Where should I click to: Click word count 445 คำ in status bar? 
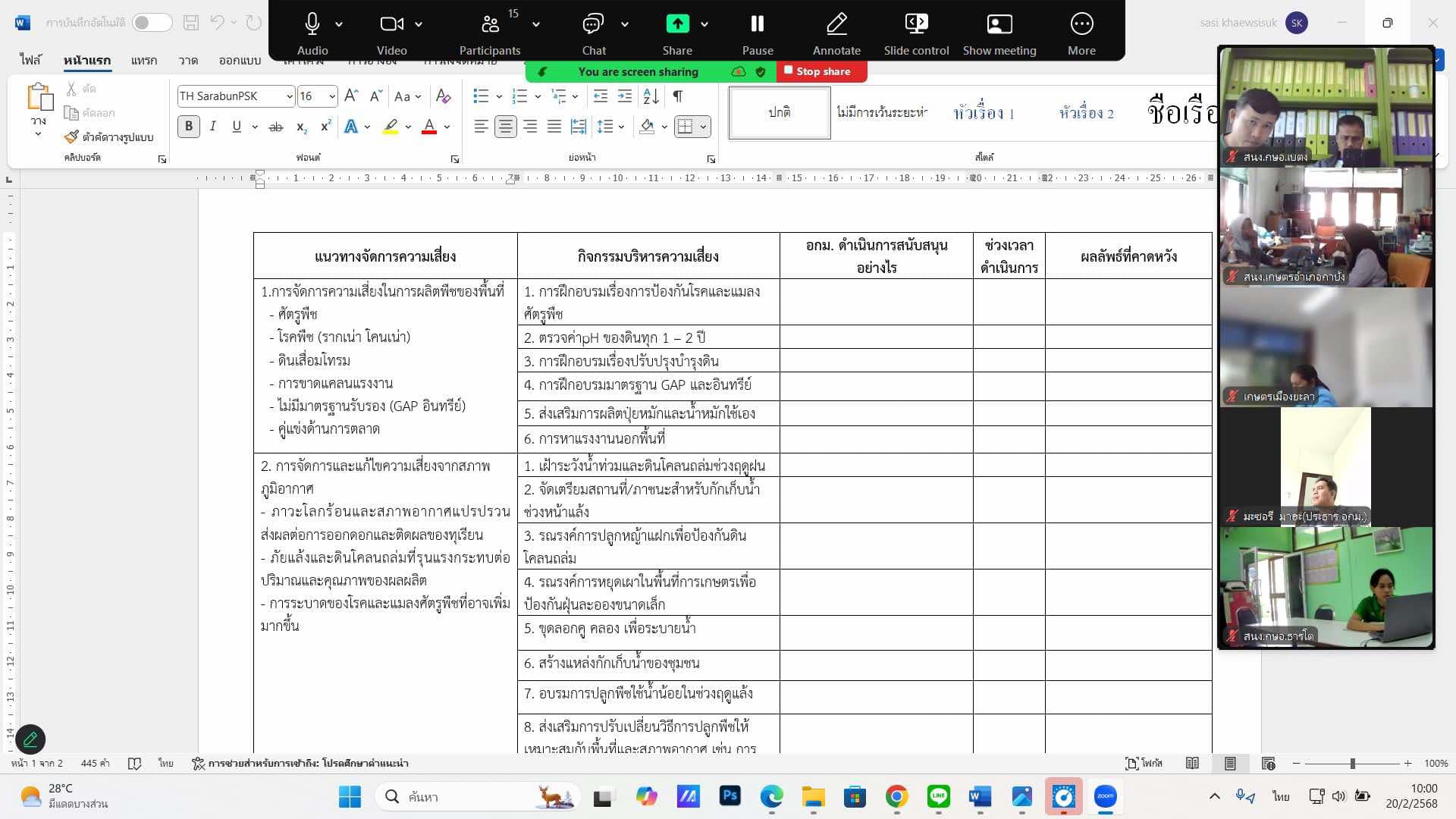coord(95,763)
